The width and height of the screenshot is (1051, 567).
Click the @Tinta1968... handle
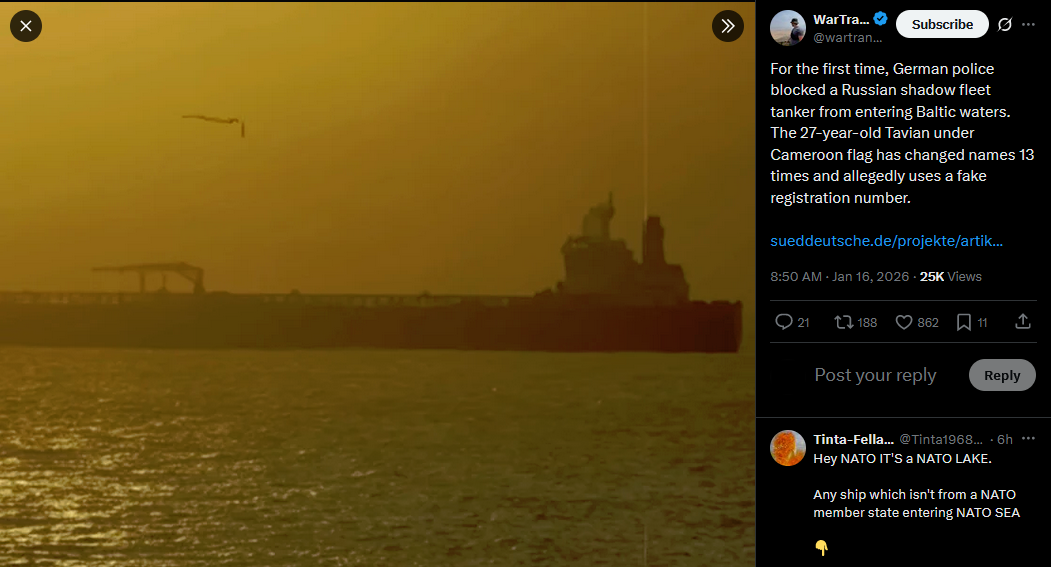(x=940, y=440)
